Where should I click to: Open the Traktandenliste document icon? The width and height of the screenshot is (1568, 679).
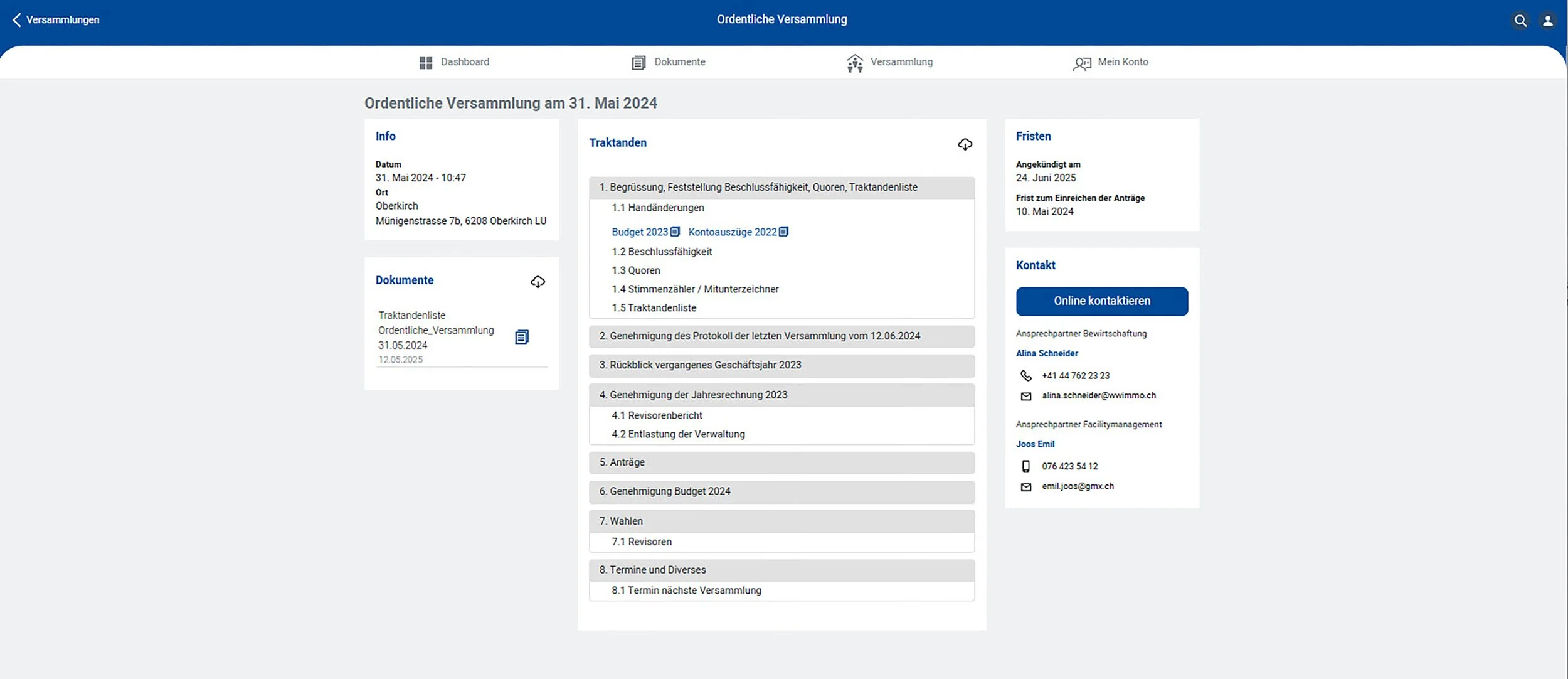point(521,337)
